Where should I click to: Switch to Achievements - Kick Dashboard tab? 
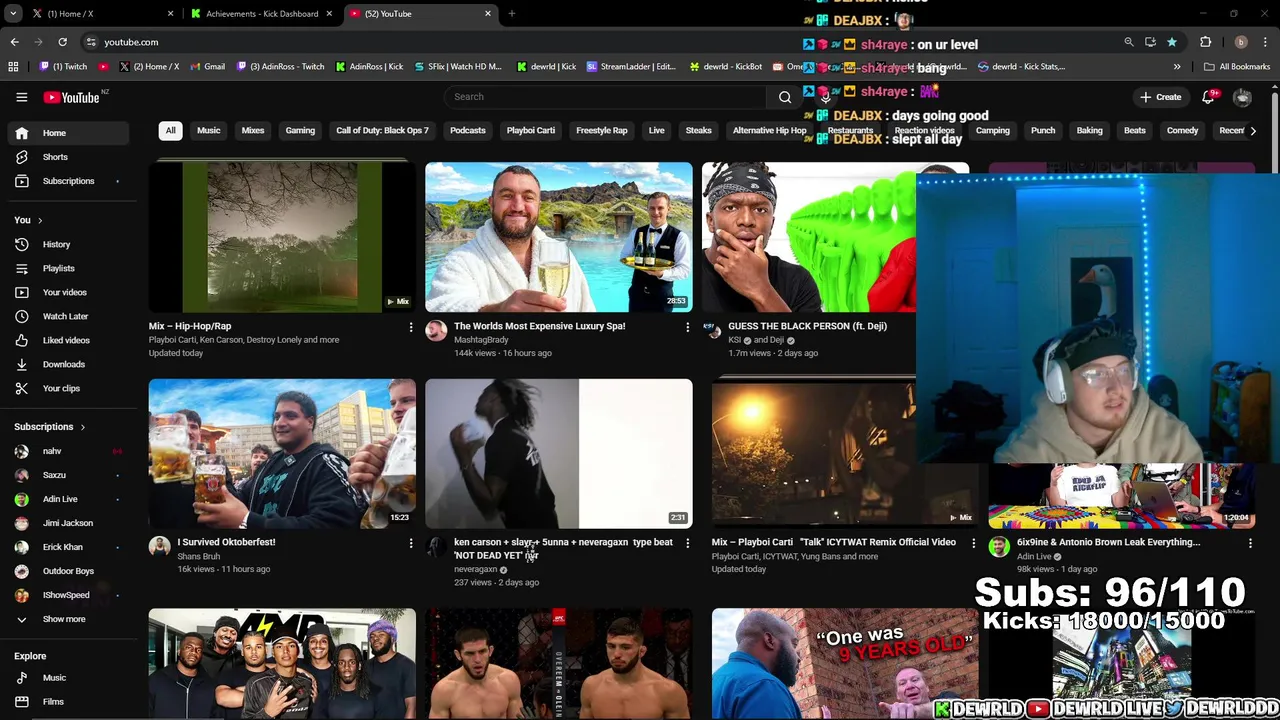pos(262,14)
